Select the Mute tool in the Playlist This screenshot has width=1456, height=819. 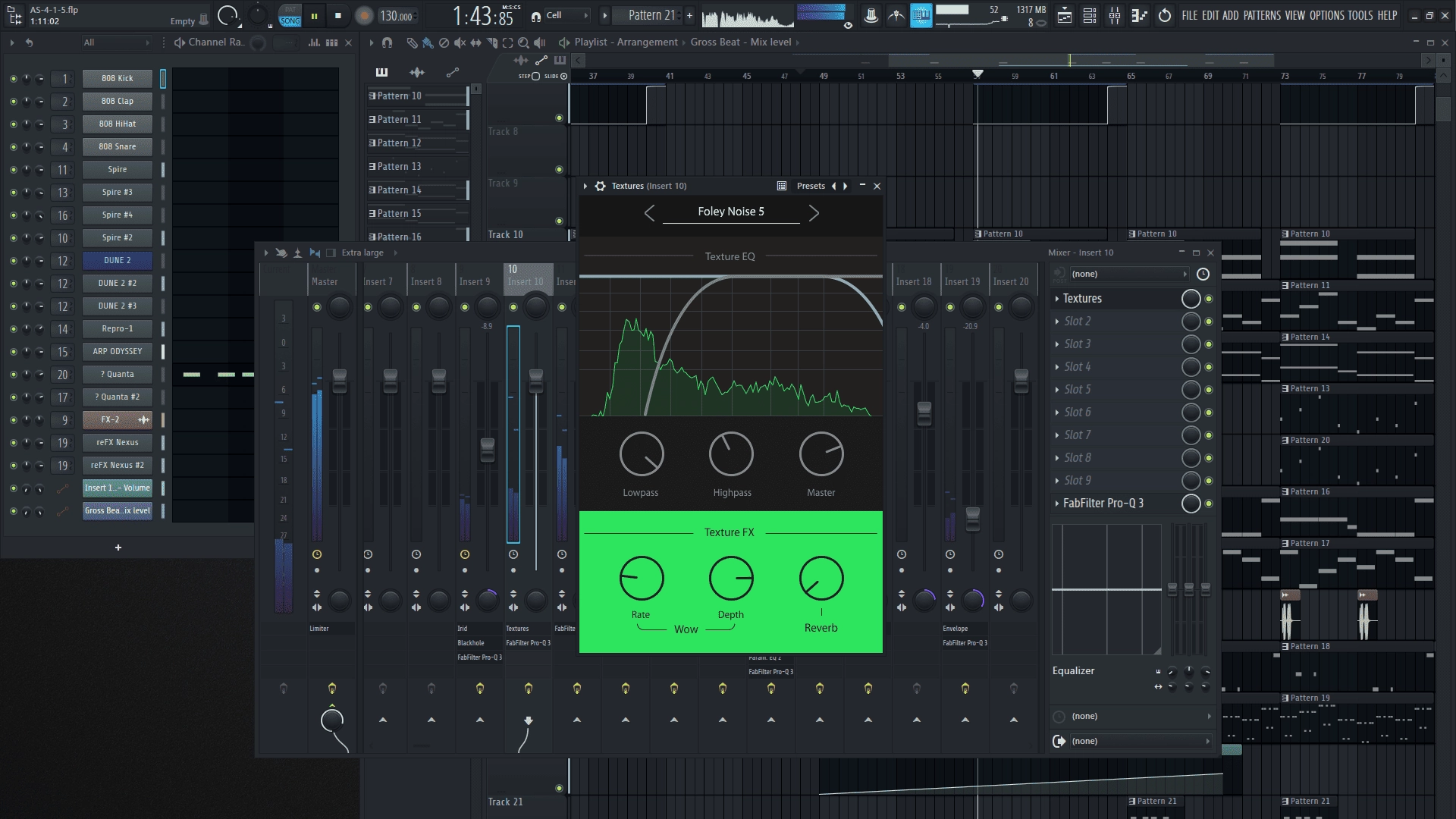tap(460, 42)
